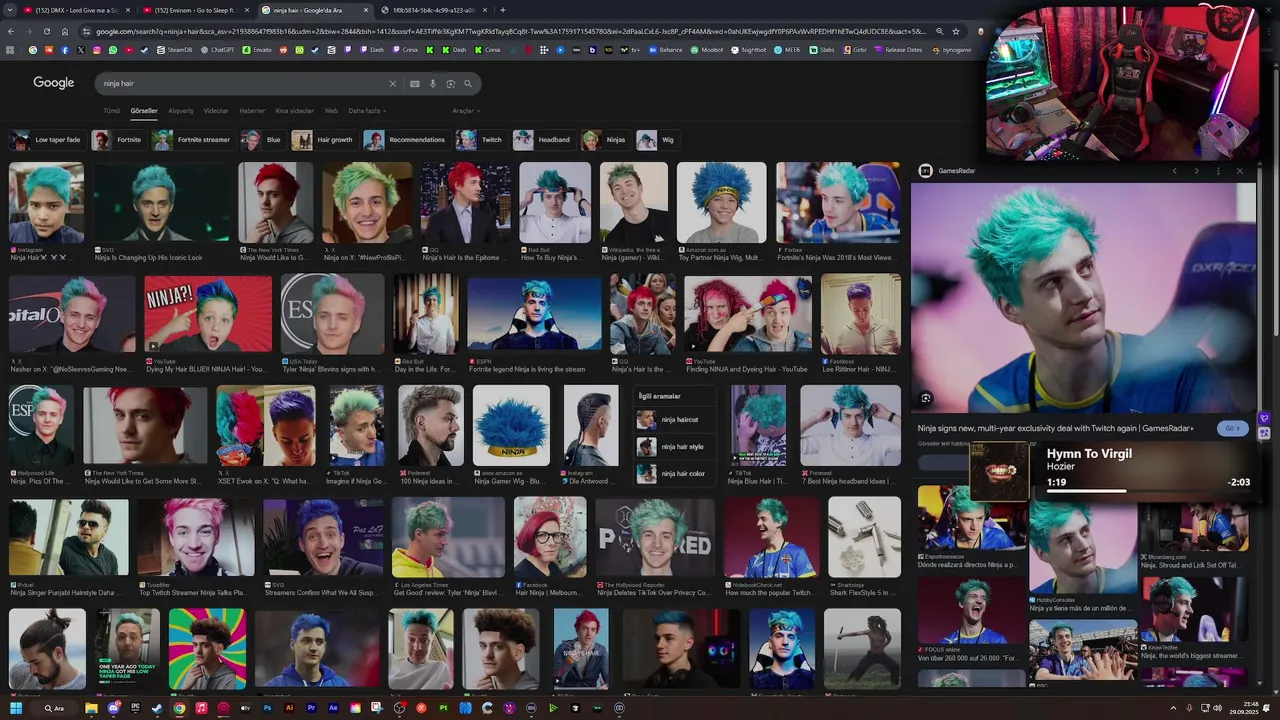Open browser home page button
This screenshot has height=720, width=1280.
[64, 31]
